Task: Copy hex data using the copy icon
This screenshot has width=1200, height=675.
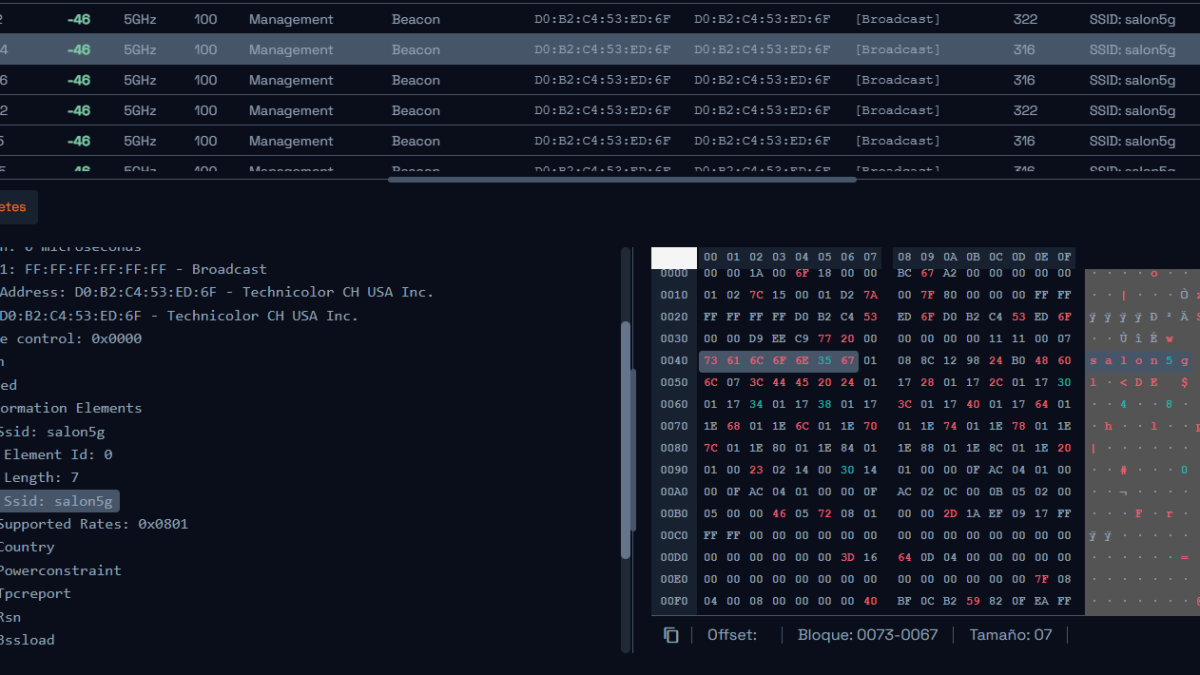Action: [x=671, y=635]
